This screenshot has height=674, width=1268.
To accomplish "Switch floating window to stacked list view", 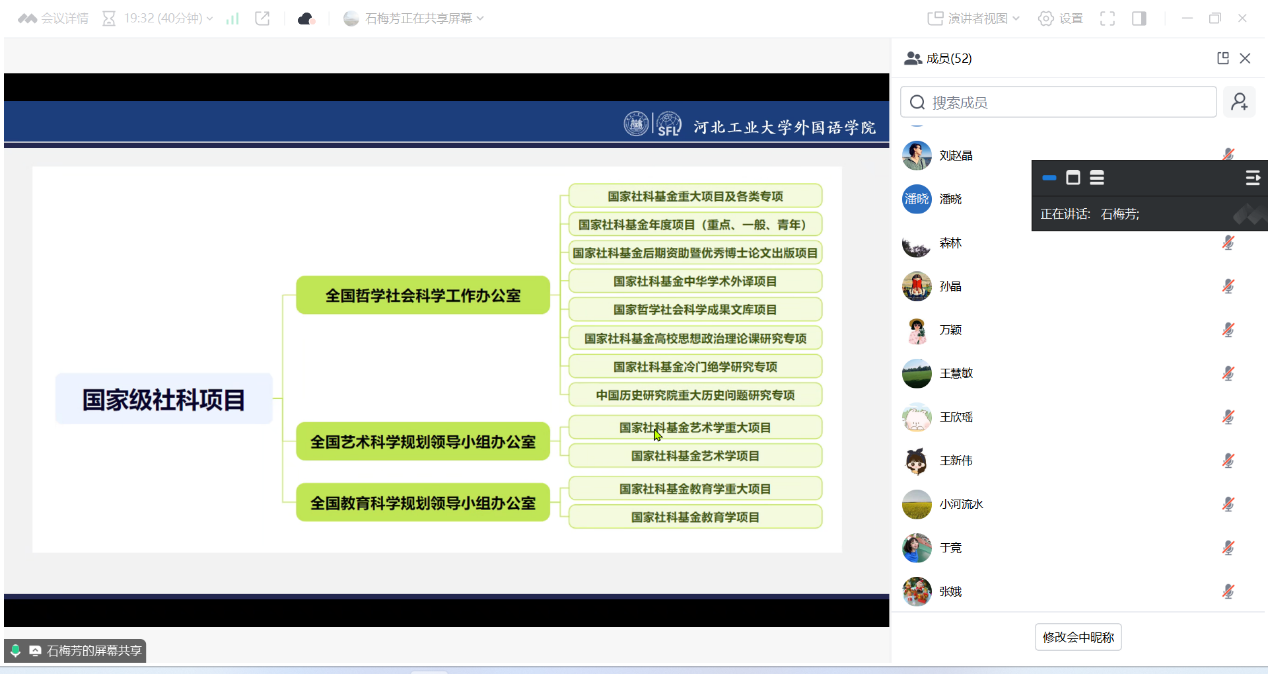I will pyautogui.click(x=1097, y=178).
